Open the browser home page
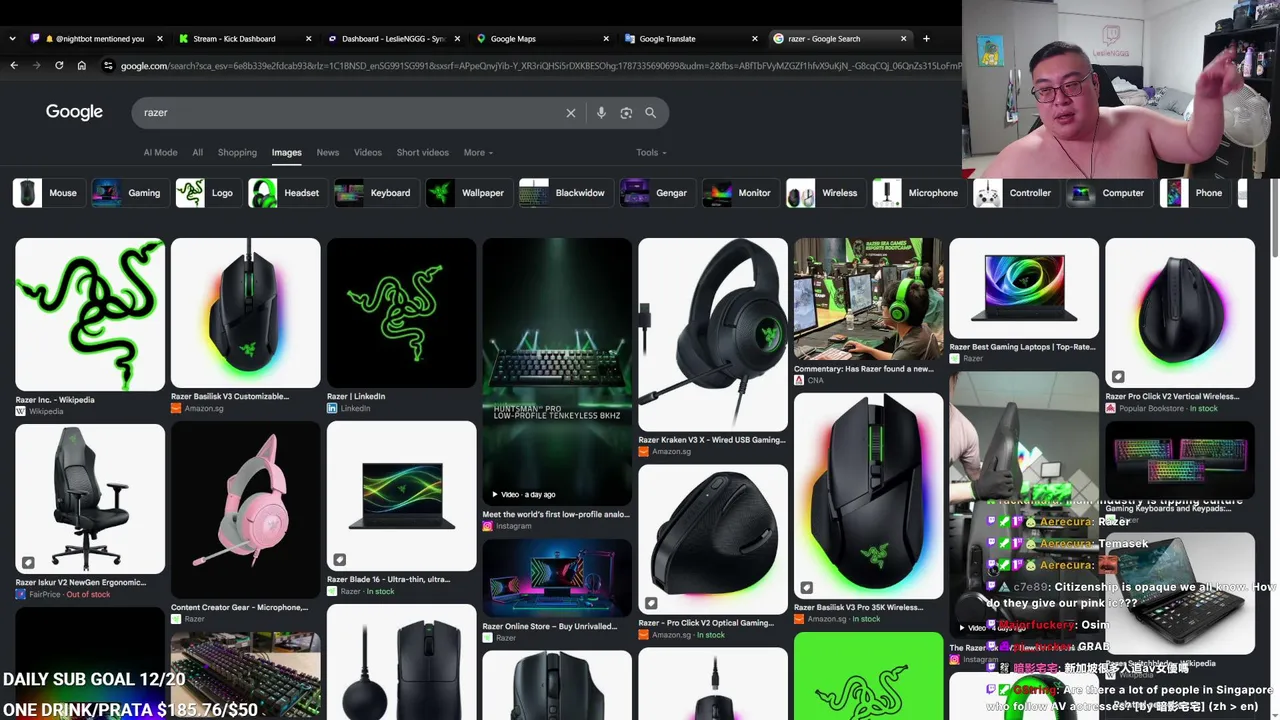 click(82, 66)
